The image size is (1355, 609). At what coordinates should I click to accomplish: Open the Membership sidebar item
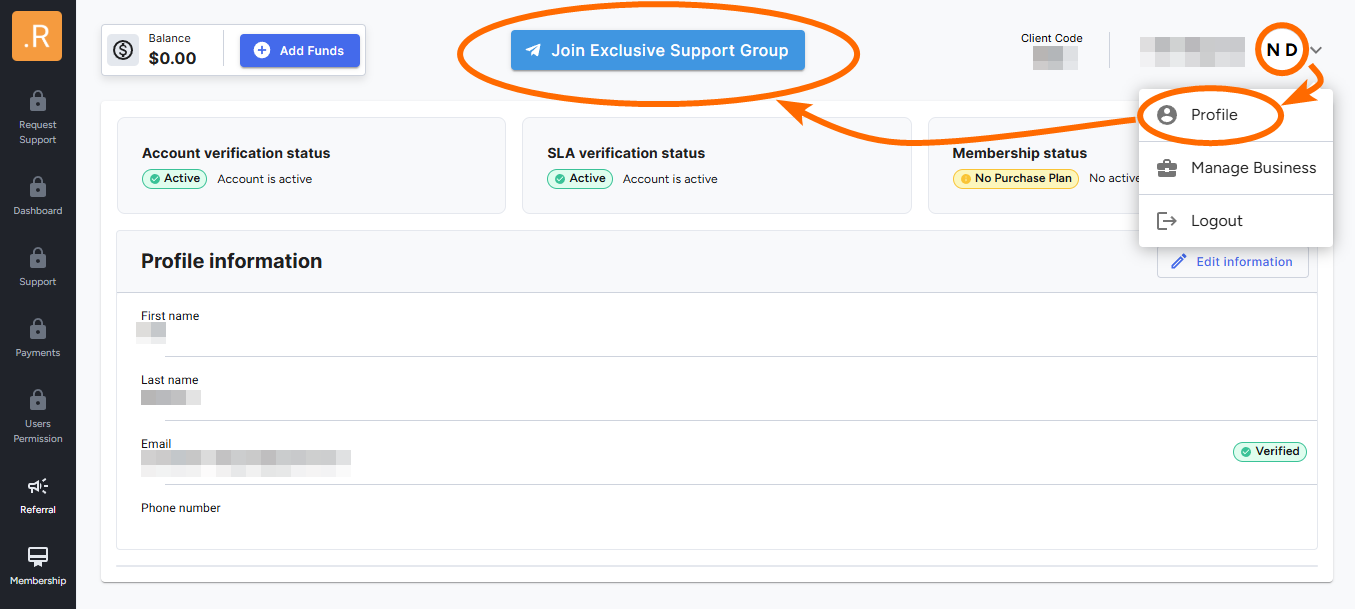tap(37, 566)
